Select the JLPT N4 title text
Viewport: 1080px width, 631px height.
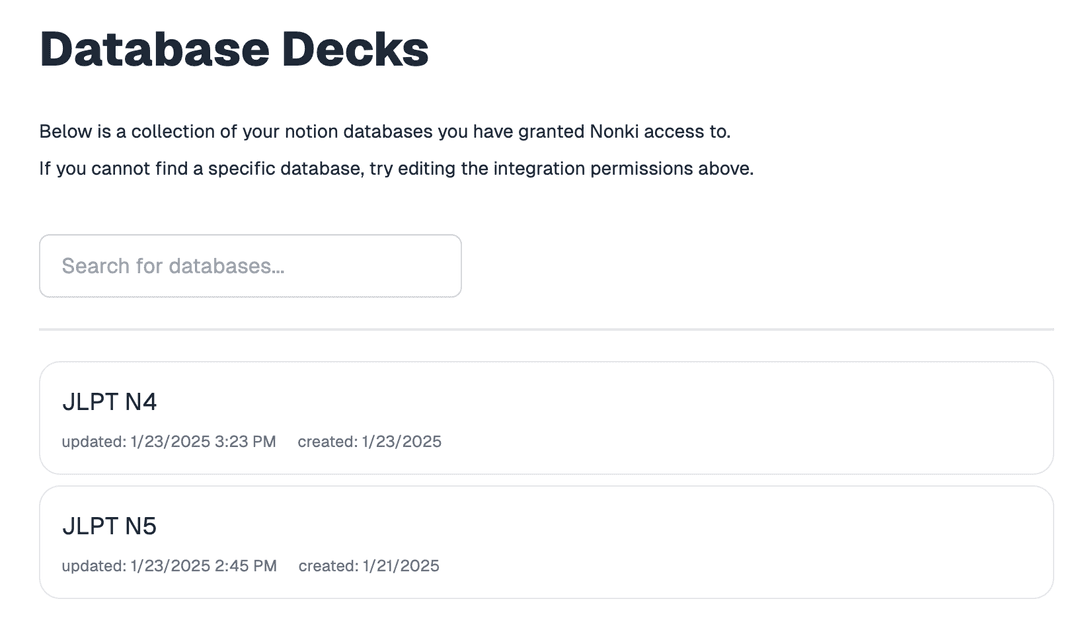point(110,402)
